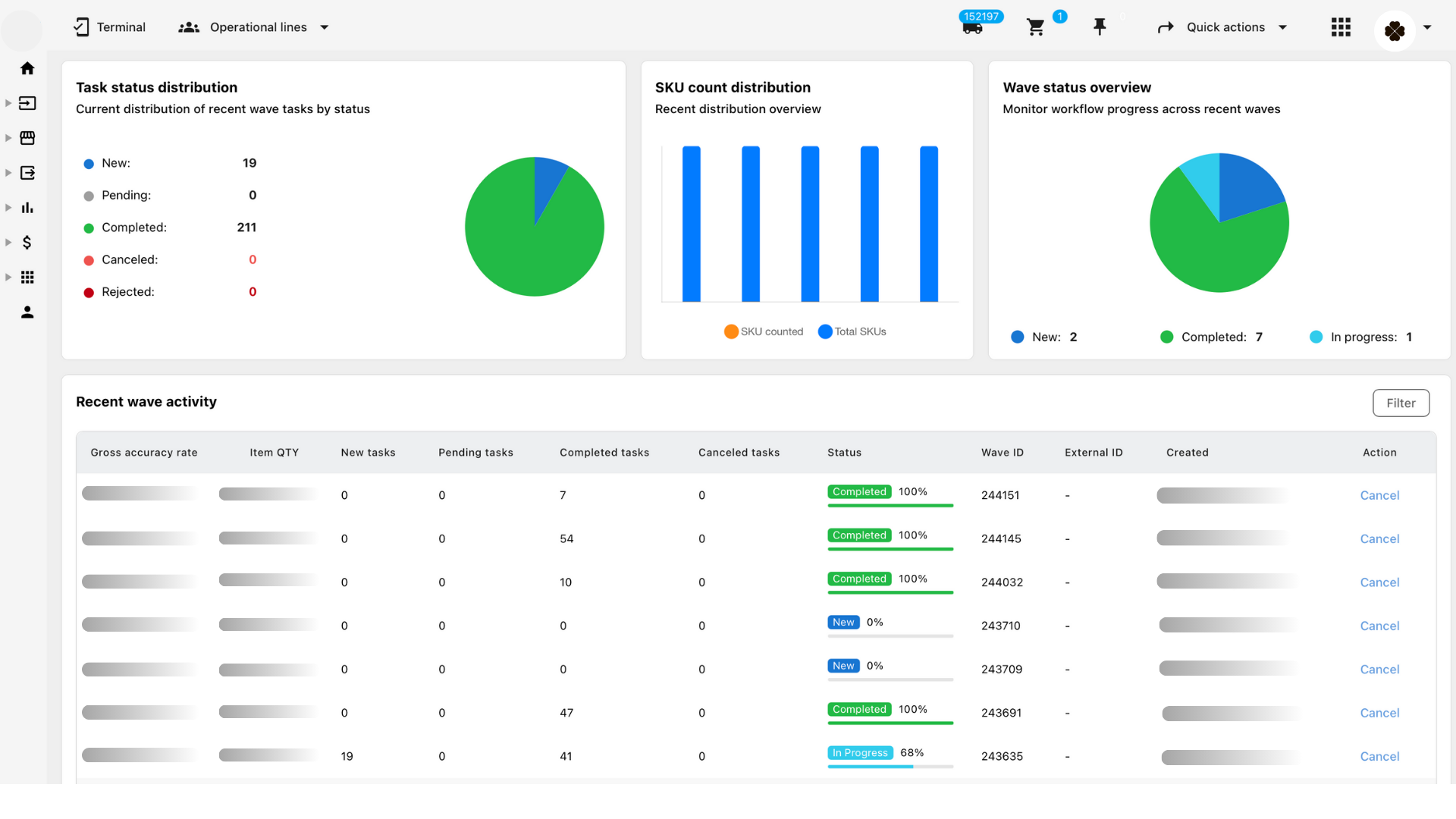Click the user profile icon in the sidebar
Viewport: 1456px width, 819px height.
27,312
